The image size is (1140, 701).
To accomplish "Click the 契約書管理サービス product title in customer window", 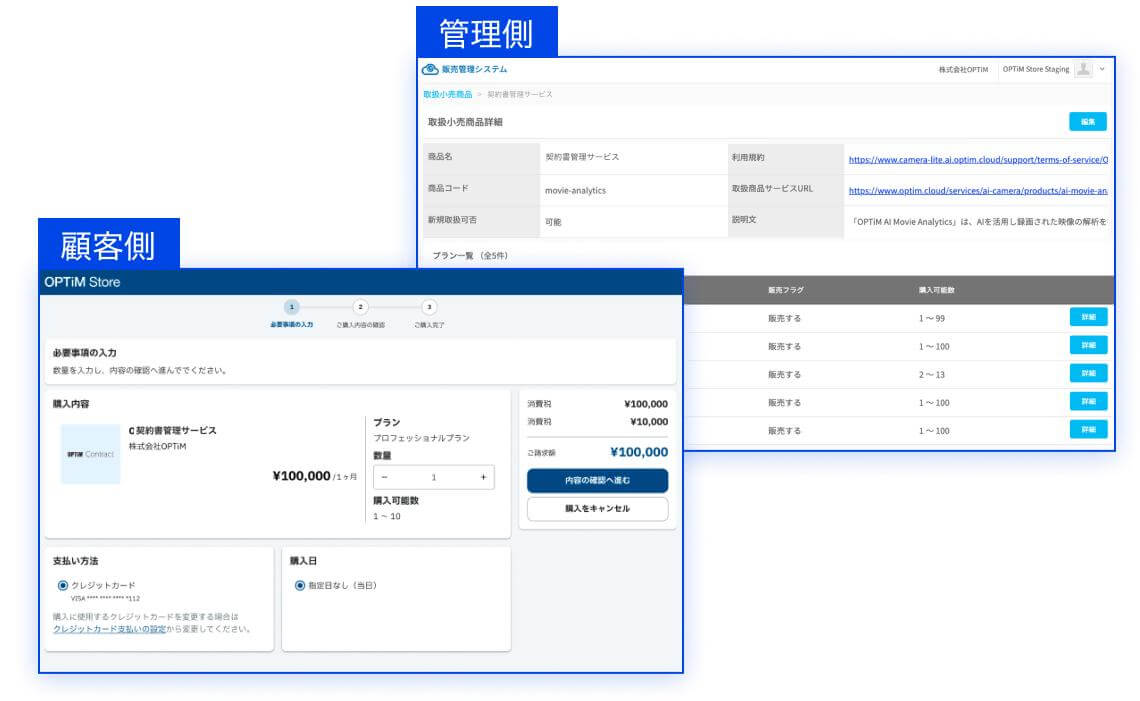I will point(172,430).
